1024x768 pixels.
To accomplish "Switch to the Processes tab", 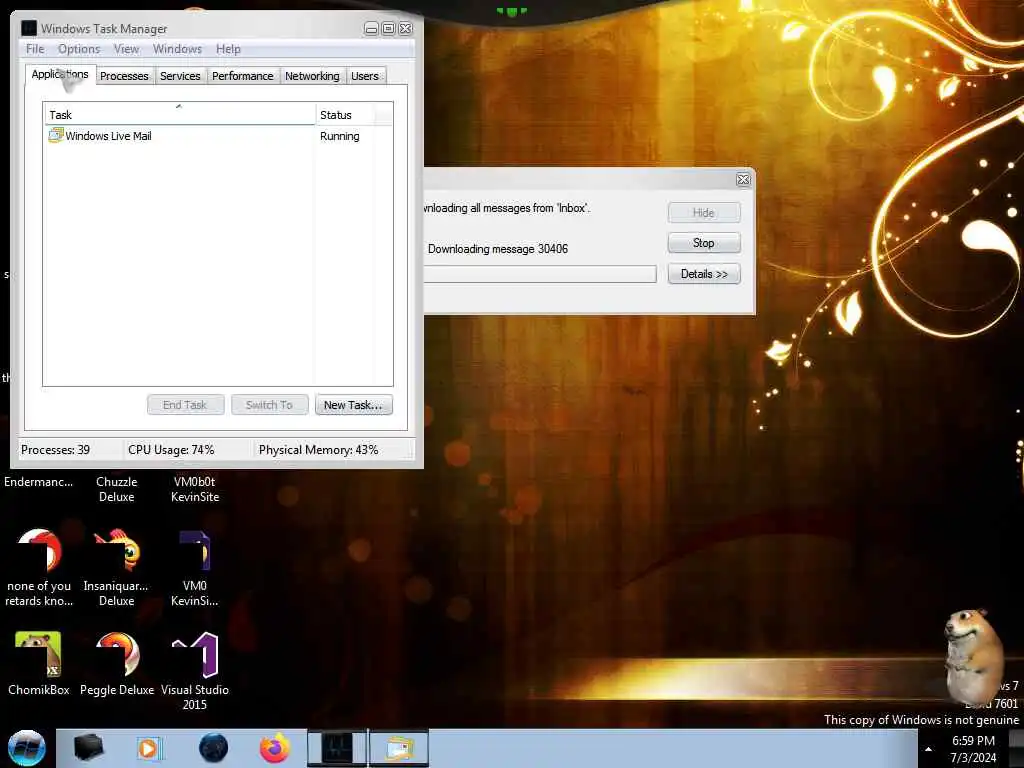I will (124, 76).
